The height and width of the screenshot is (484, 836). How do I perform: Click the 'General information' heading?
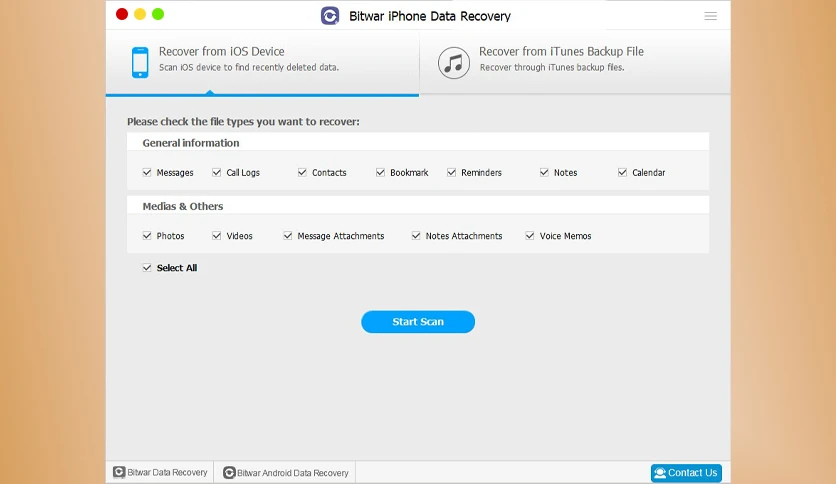pyautogui.click(x=191, y=143)
